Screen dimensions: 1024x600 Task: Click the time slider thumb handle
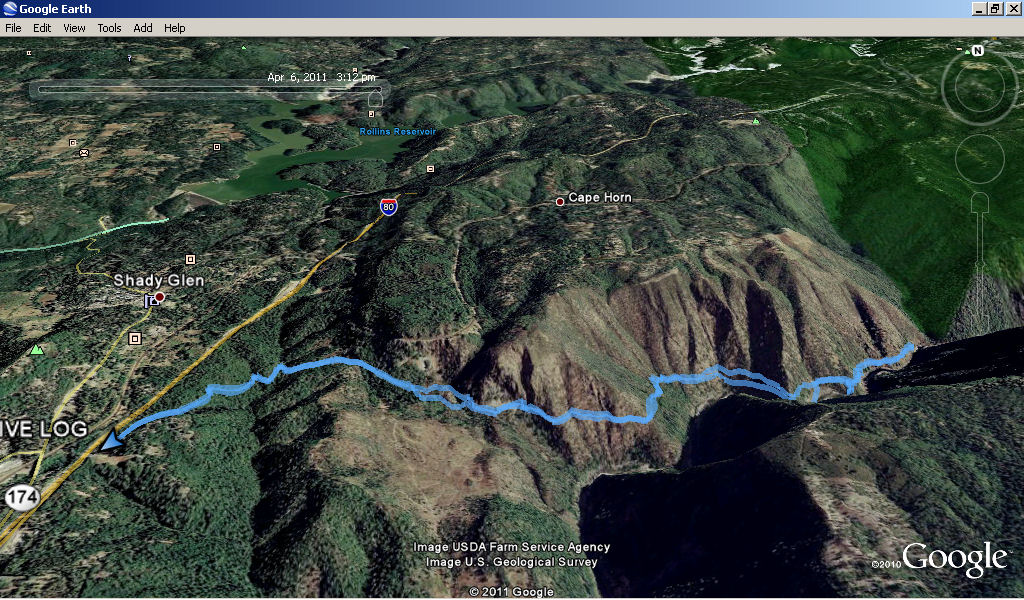(375, 99)
